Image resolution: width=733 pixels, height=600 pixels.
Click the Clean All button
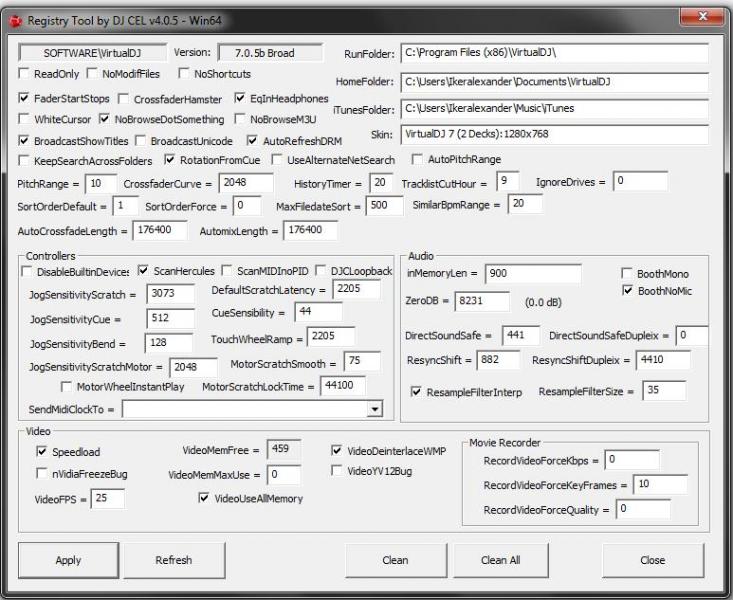pyautogui.click(x=501, y=560)
